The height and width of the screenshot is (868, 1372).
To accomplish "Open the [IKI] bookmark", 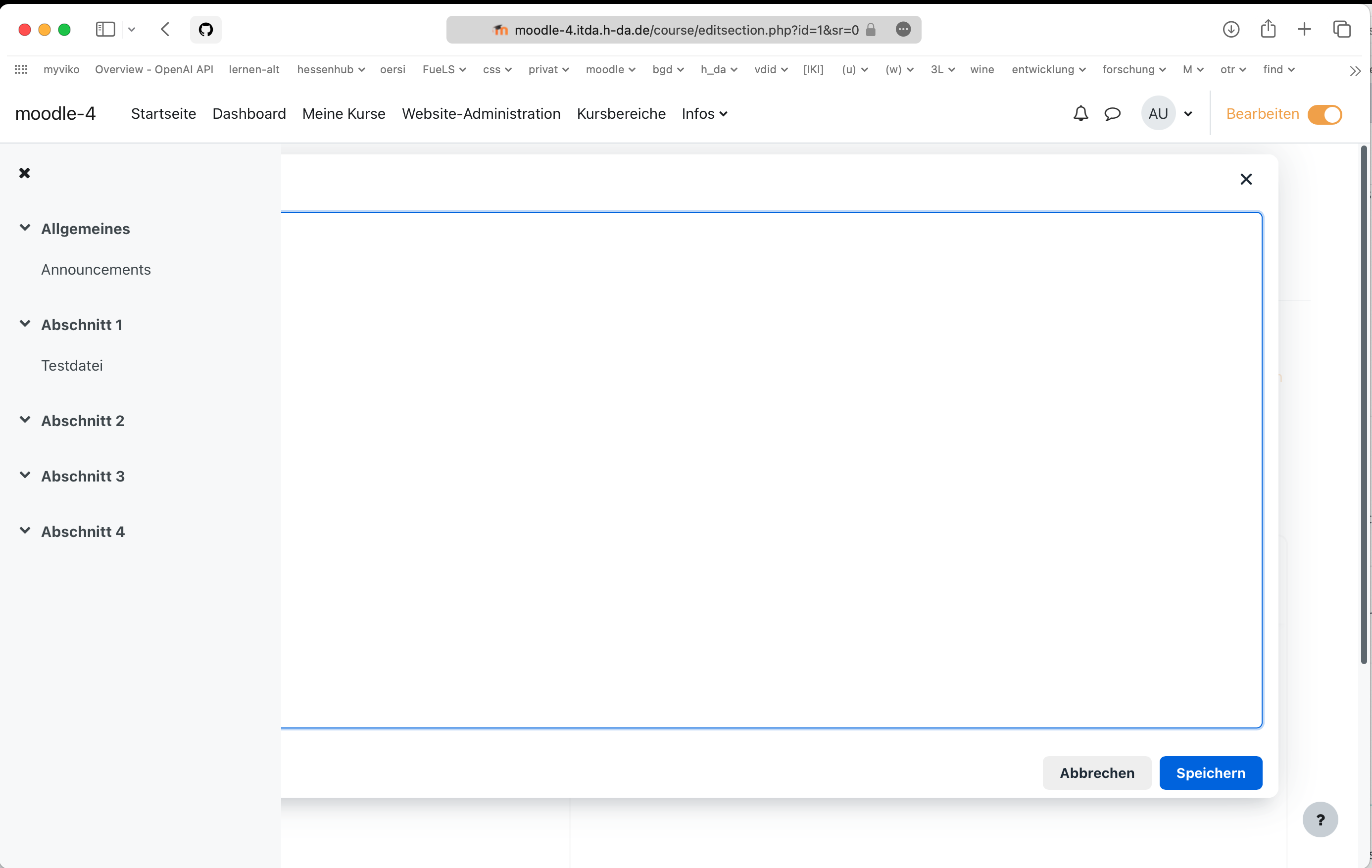I will (813, 69).
